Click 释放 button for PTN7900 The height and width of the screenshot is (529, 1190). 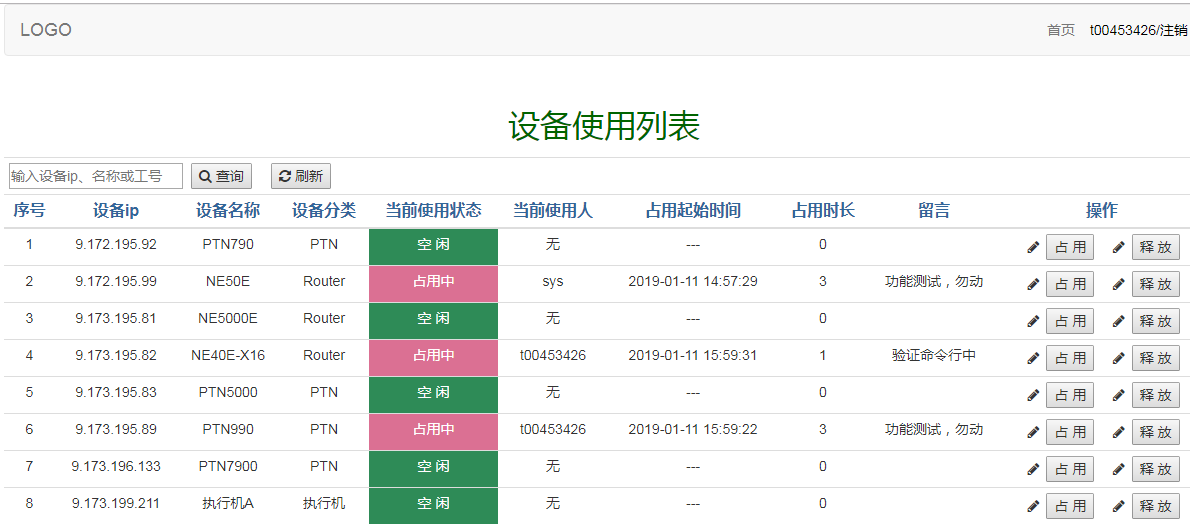point(1156,470)
